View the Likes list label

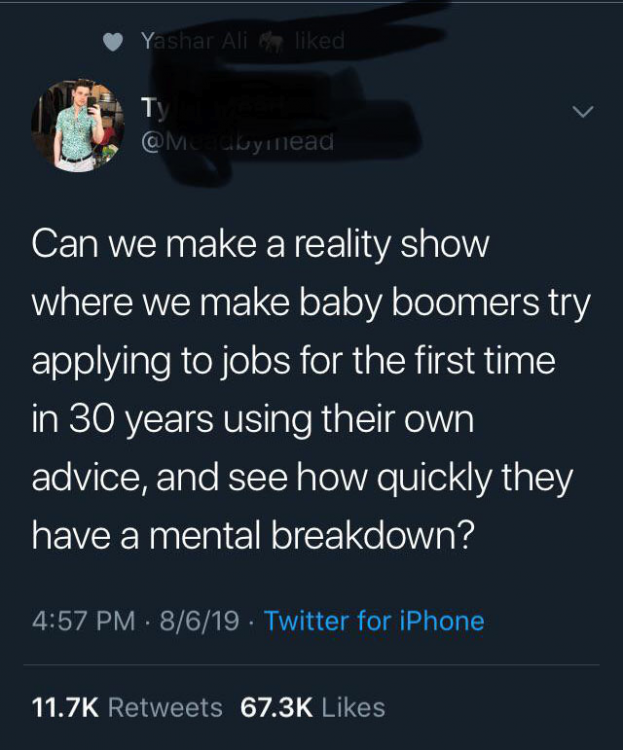(x=355, y=707)
